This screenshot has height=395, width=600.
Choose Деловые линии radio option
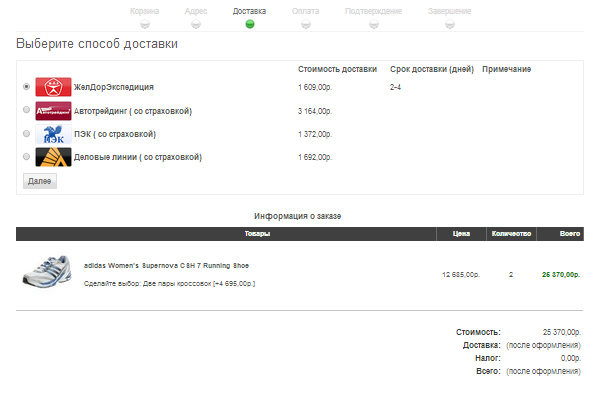[26, 156]
